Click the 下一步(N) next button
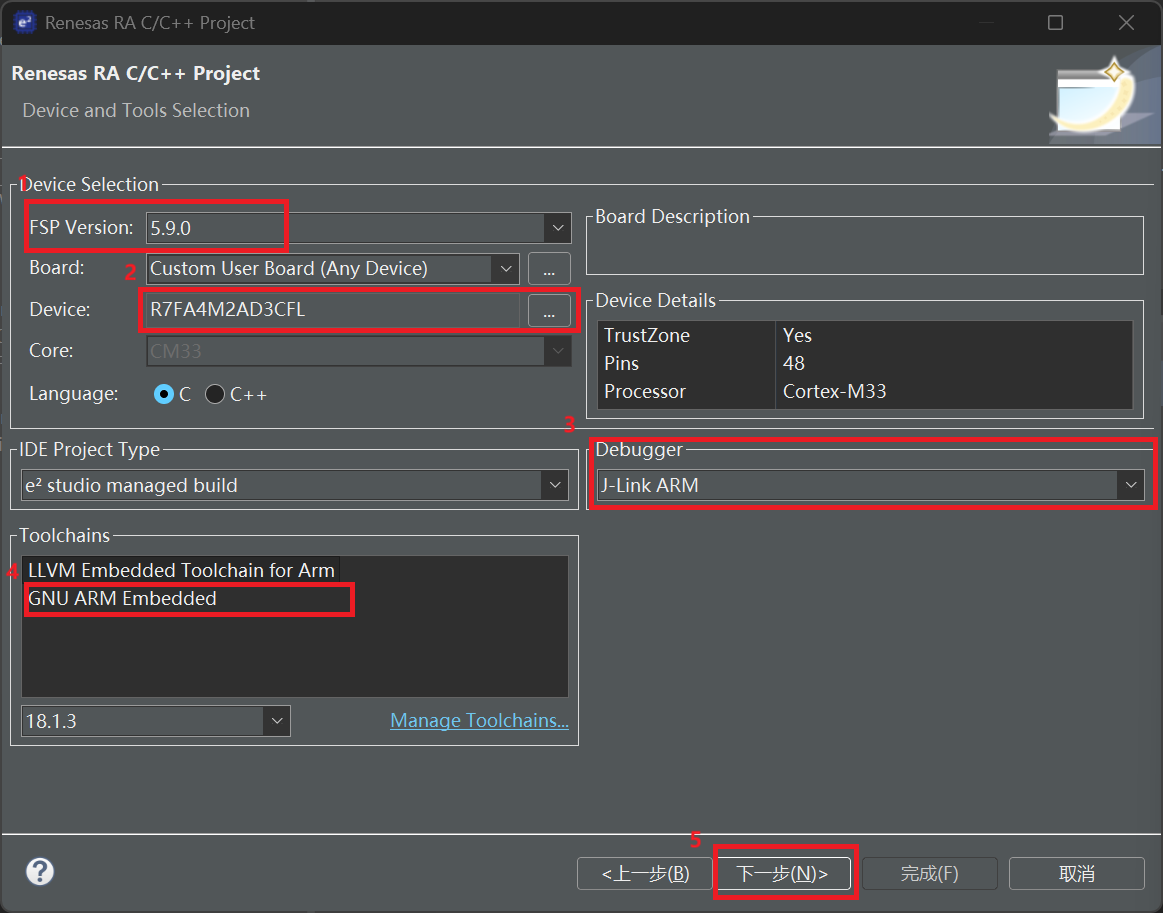This screenshot has height=913, width=1163. [x=782, y=873]
